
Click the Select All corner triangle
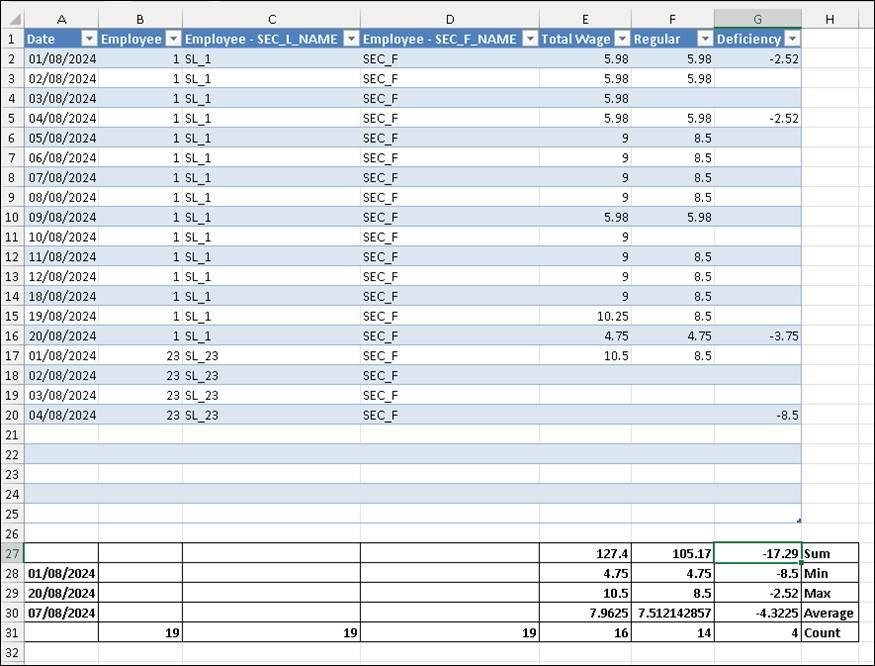pos(15,20)
